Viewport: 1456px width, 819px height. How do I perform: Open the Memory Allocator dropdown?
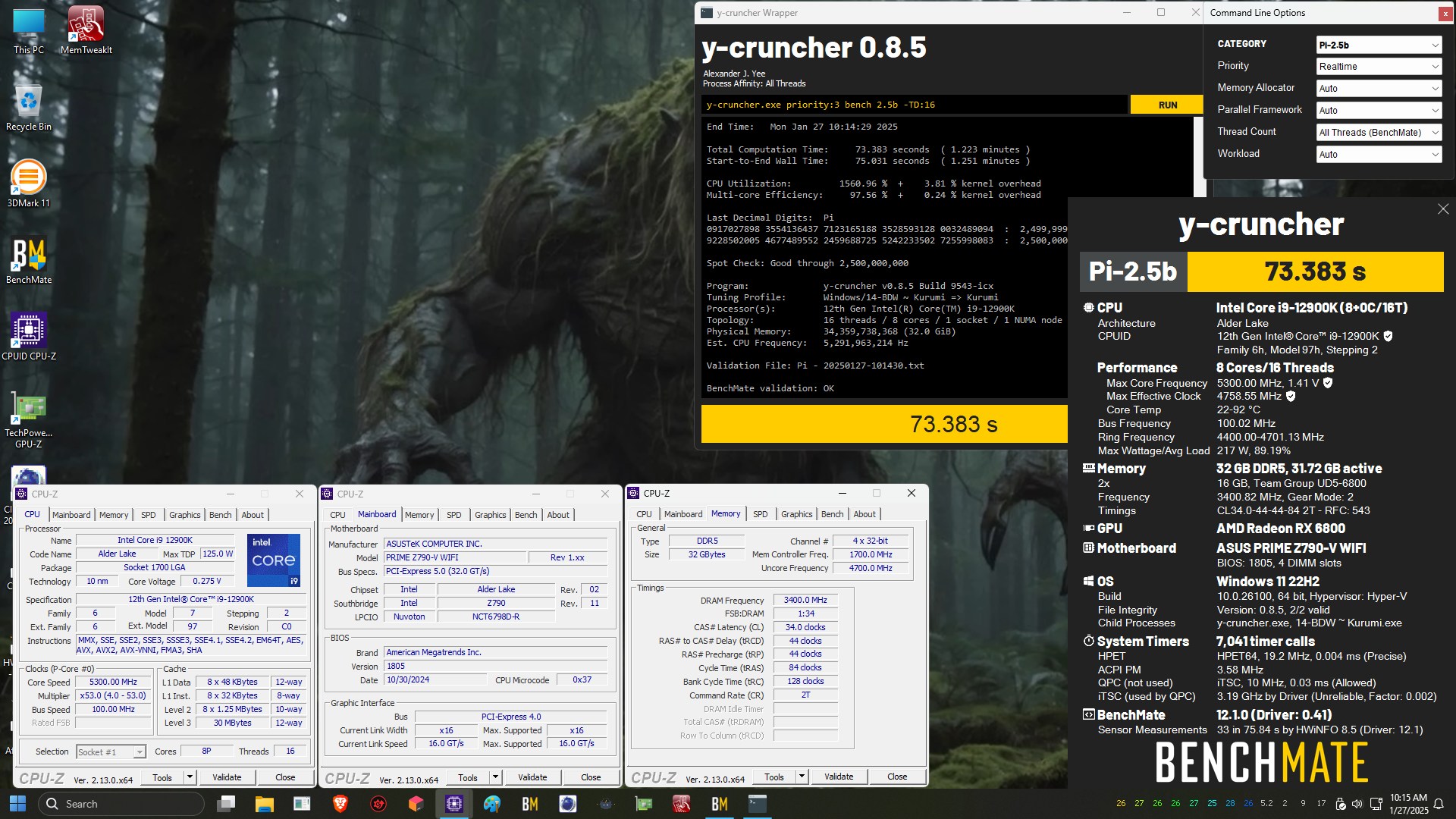coord(1379,89)
